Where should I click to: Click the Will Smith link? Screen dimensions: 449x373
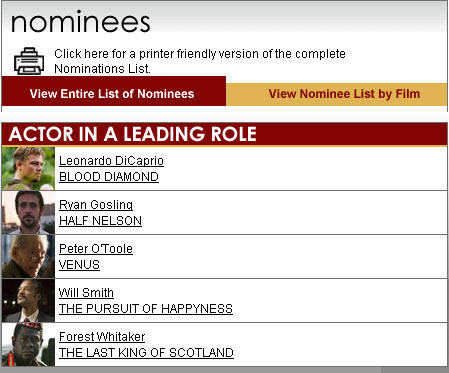86,293
